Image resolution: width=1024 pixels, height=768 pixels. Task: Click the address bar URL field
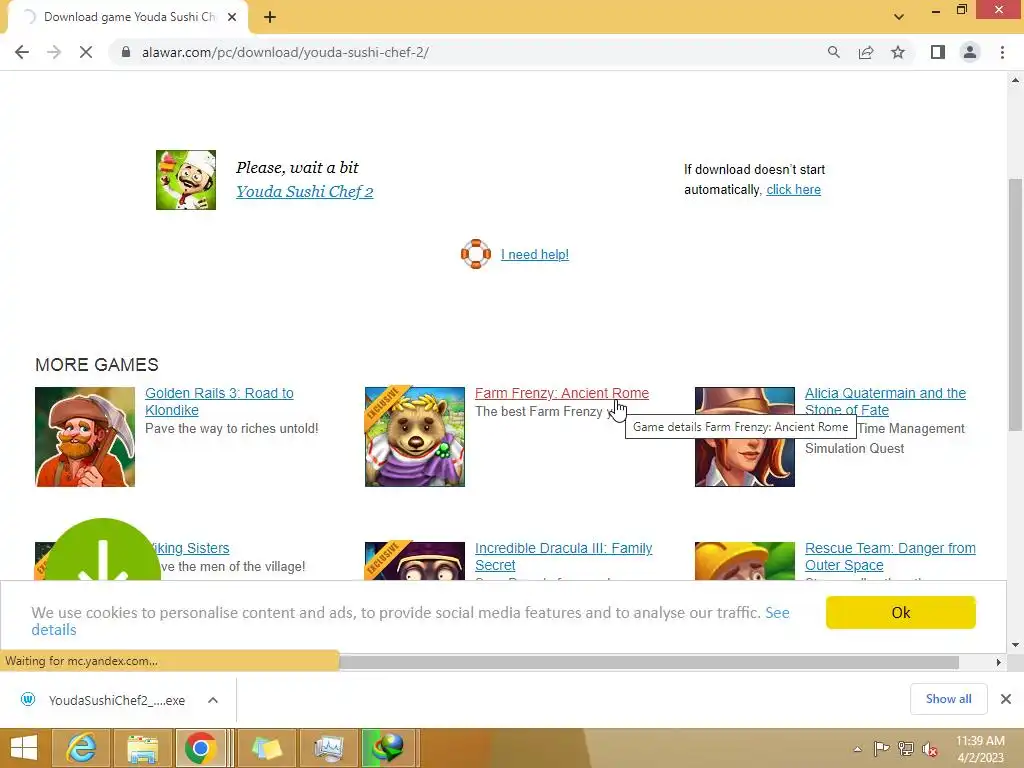coord(470,52)
